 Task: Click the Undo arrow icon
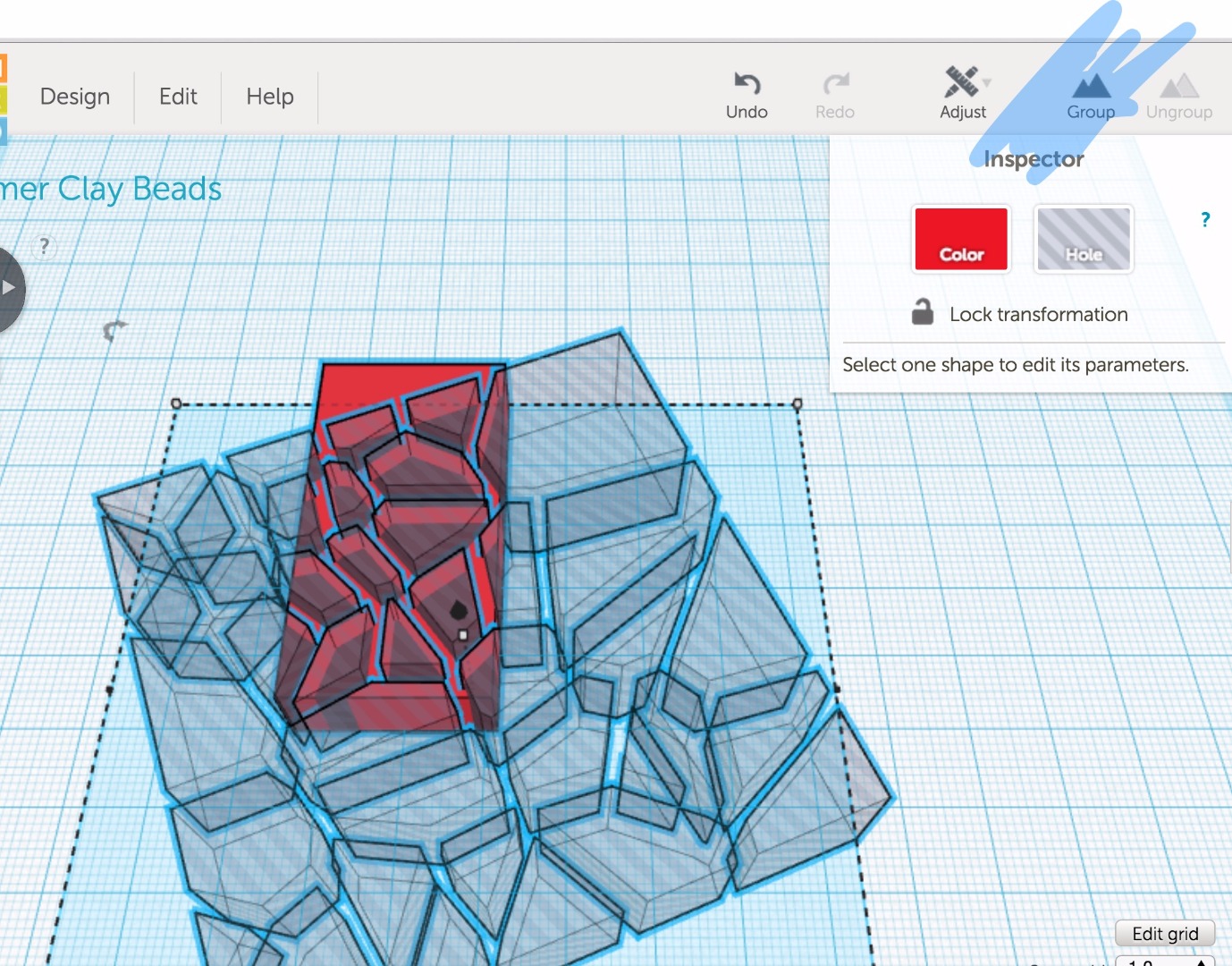(747, 83)
